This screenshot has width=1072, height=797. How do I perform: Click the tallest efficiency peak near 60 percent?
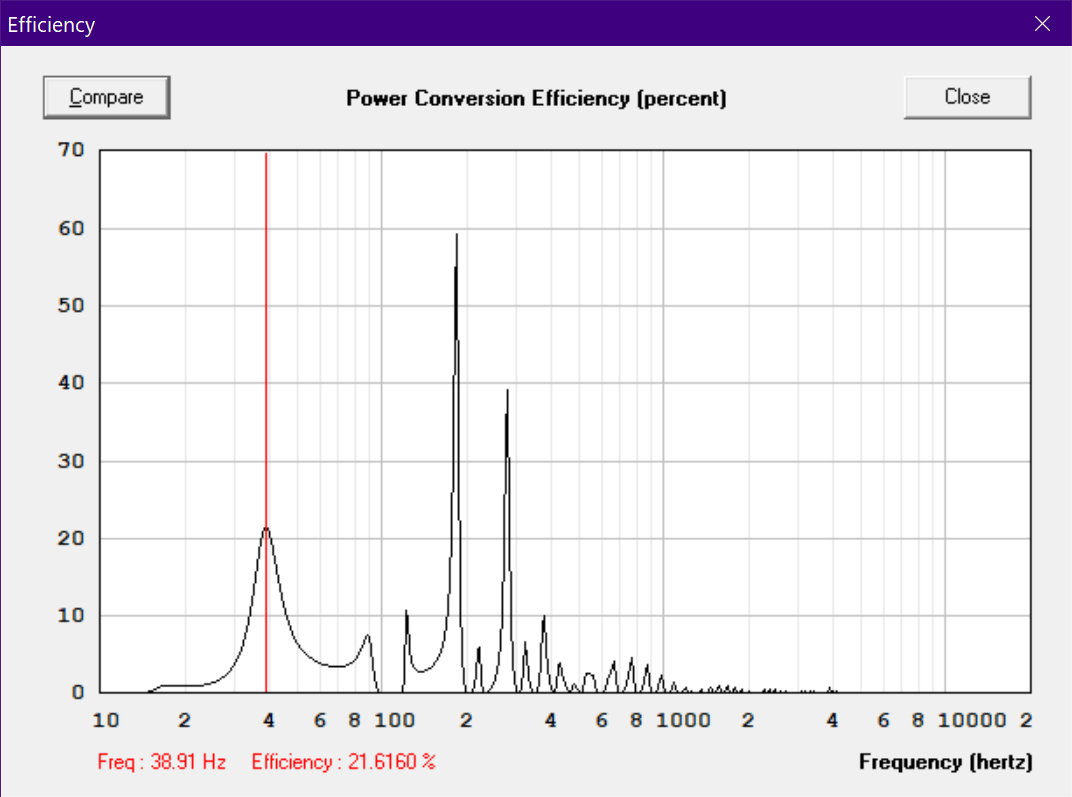(457, 236)
